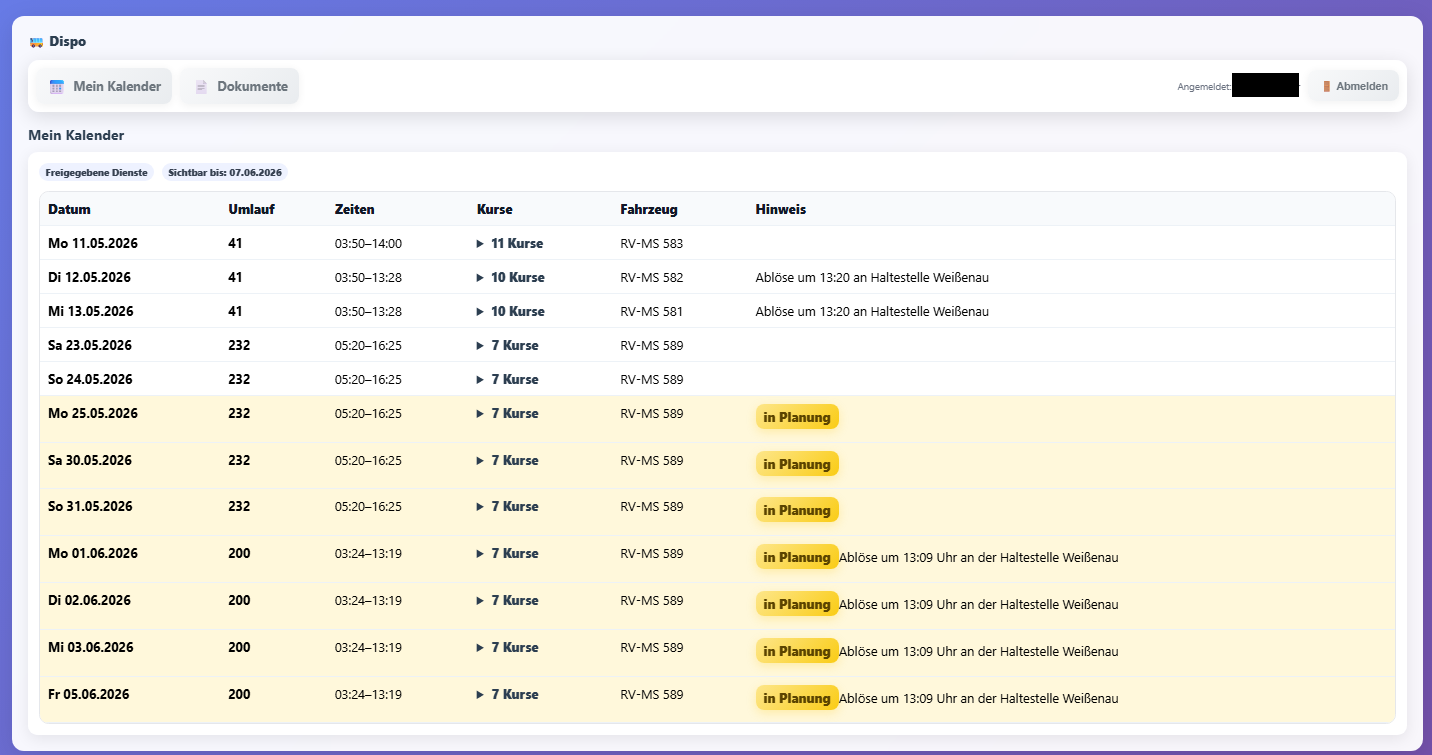Click the Kurse column header
The image size is (1432, 755).
(x=494, y=209)
